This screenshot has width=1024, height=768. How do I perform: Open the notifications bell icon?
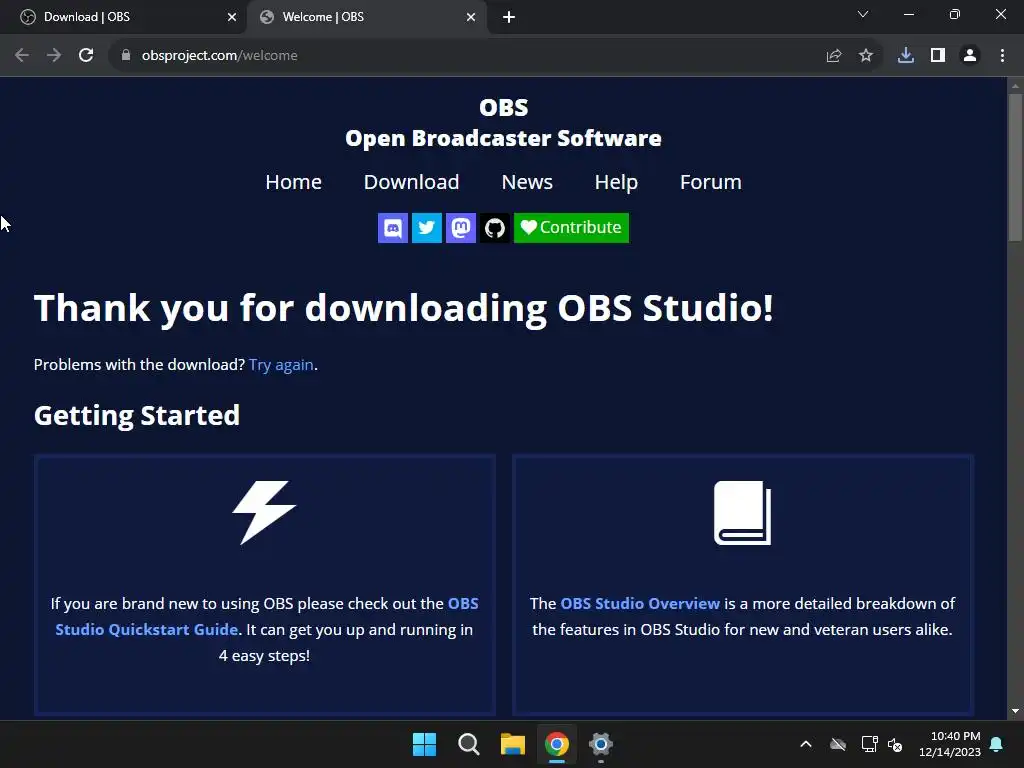point(996,744)
